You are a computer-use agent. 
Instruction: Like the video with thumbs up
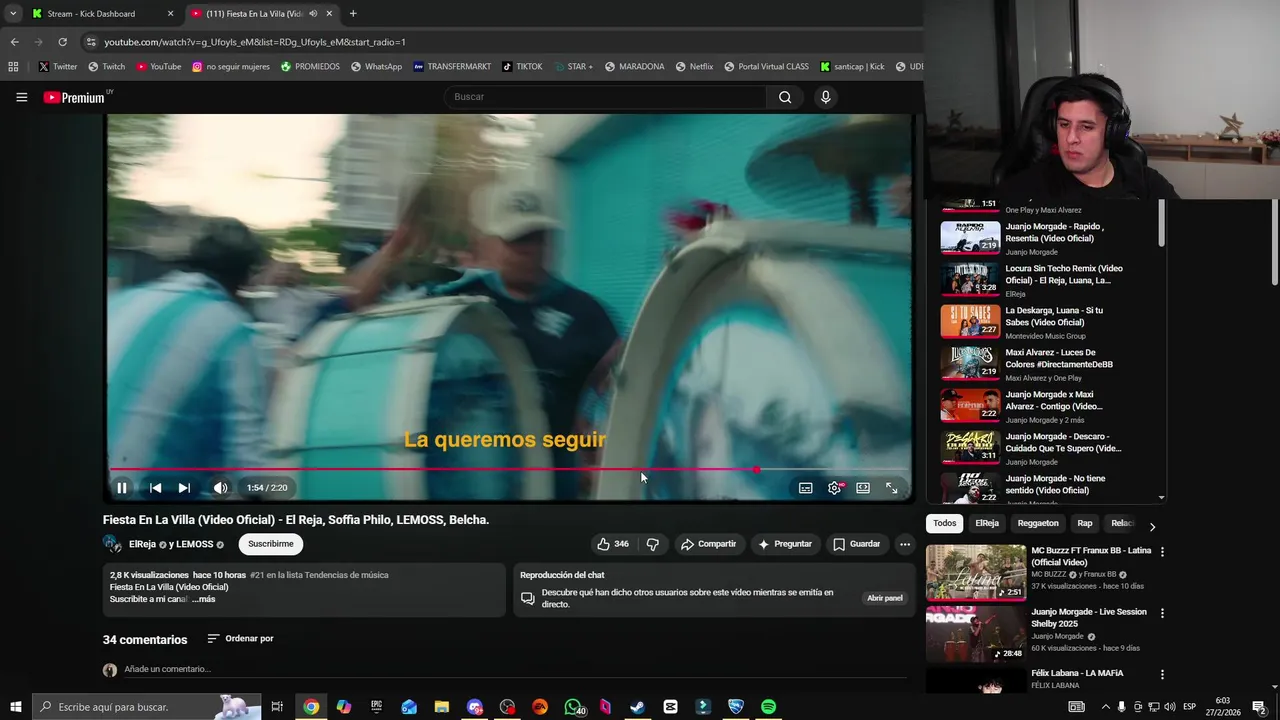613,544
